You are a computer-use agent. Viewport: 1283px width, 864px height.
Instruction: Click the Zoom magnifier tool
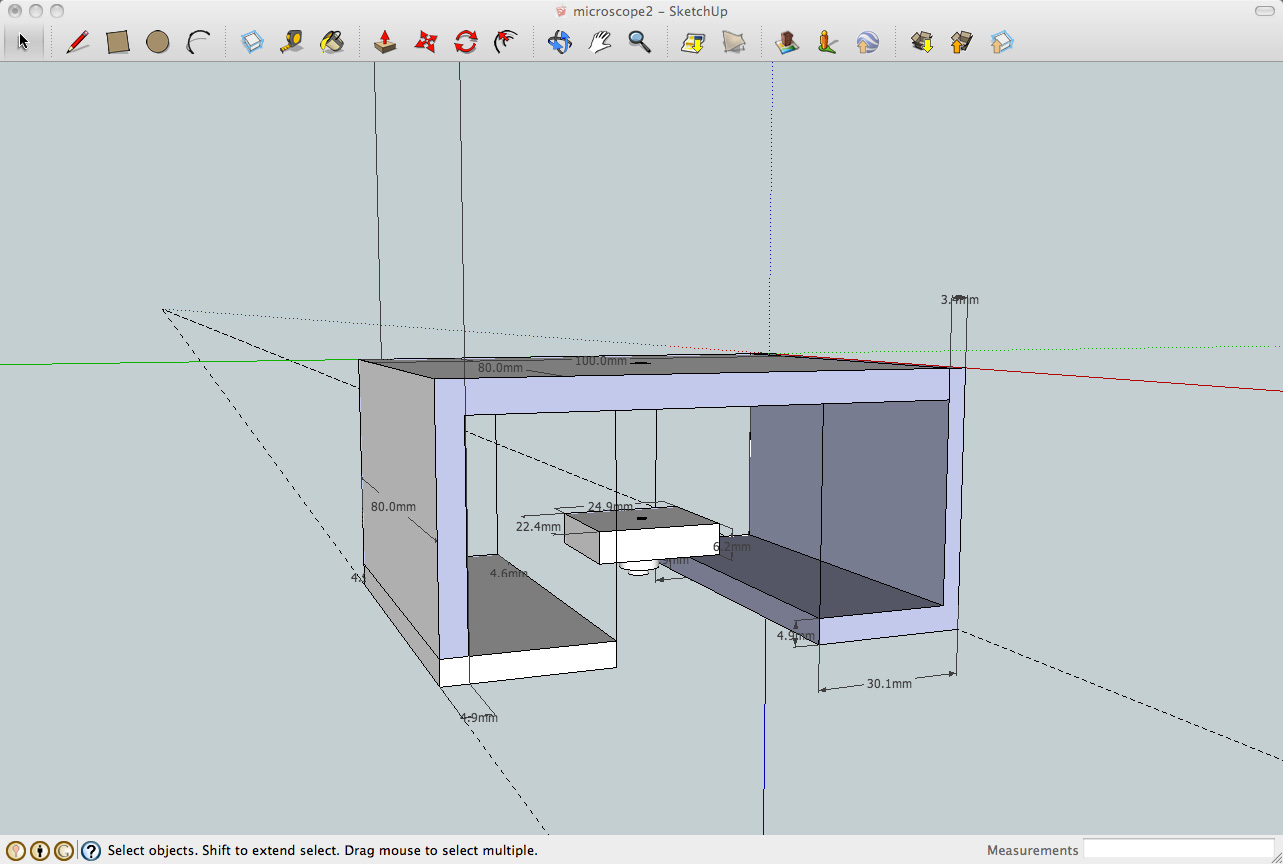pyautogui.click(x=639, y=42)
